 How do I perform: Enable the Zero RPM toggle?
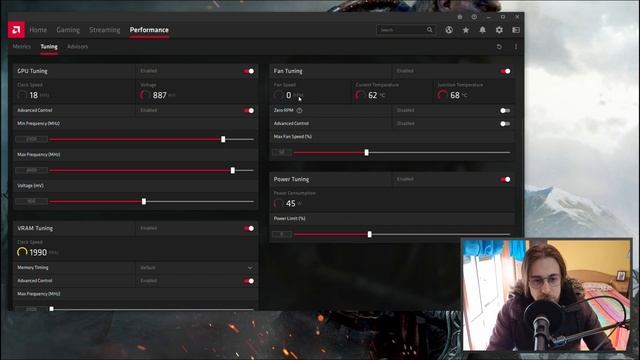click(x=505, y=110)
